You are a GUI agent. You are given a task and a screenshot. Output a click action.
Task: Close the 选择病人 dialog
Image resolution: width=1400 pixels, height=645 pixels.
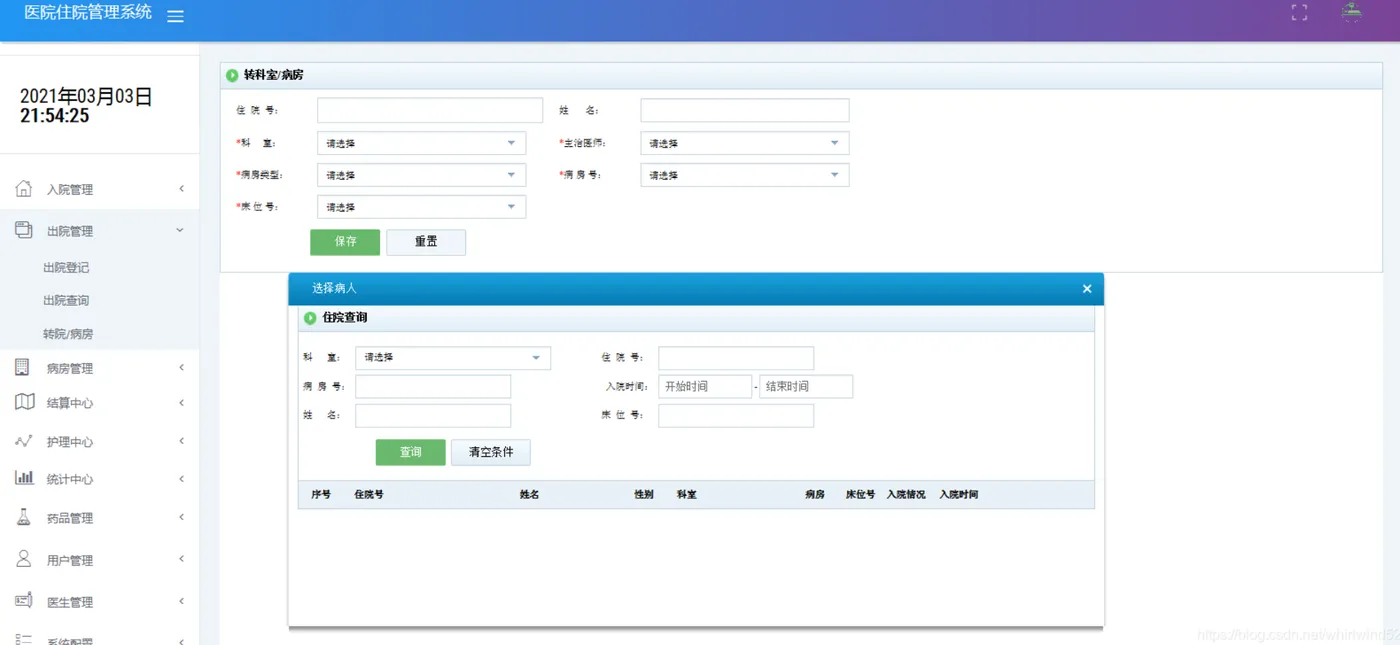point(1087,289)
